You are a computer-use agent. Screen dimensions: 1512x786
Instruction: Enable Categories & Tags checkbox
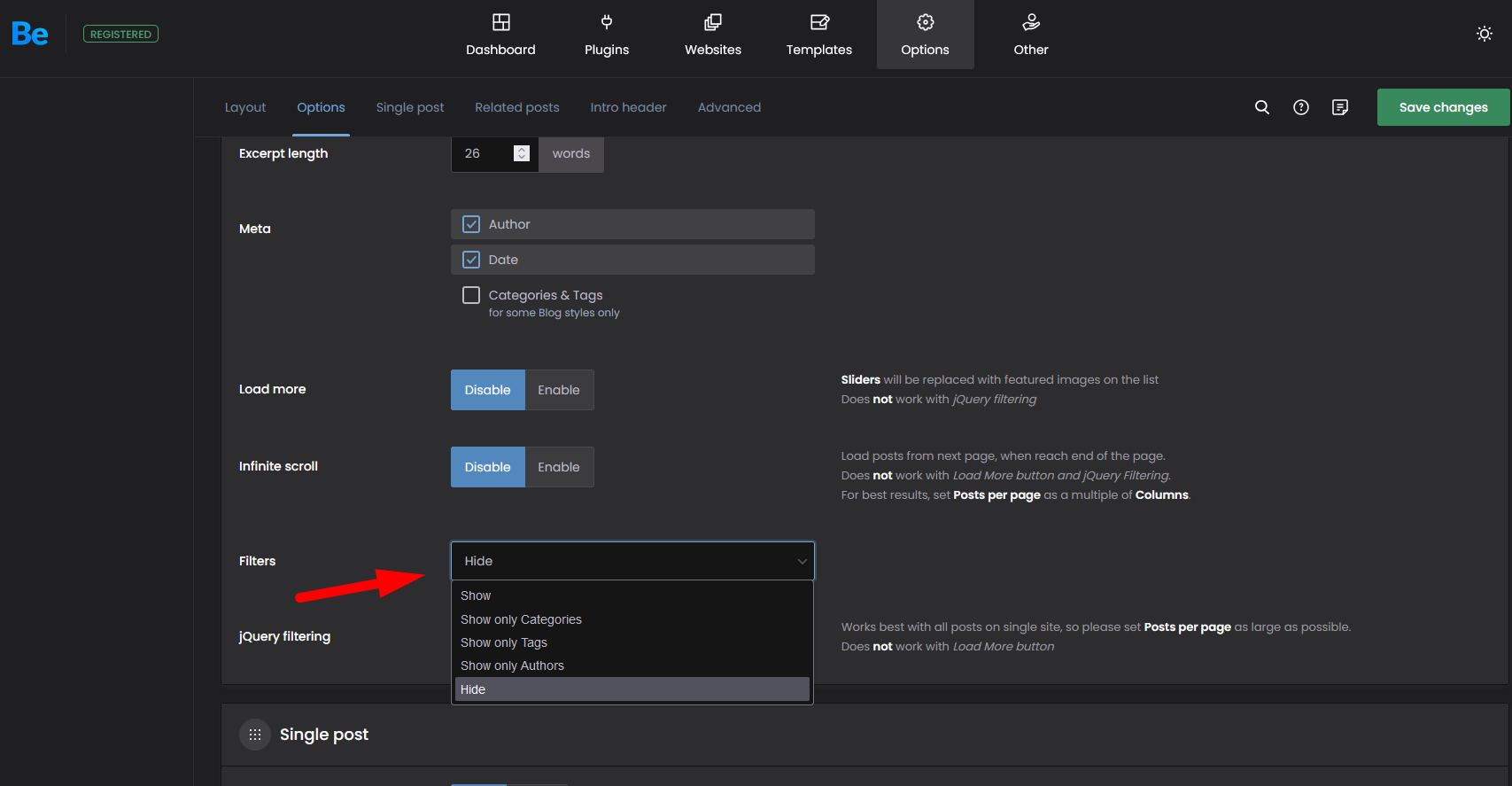click(x=471, y=295)
